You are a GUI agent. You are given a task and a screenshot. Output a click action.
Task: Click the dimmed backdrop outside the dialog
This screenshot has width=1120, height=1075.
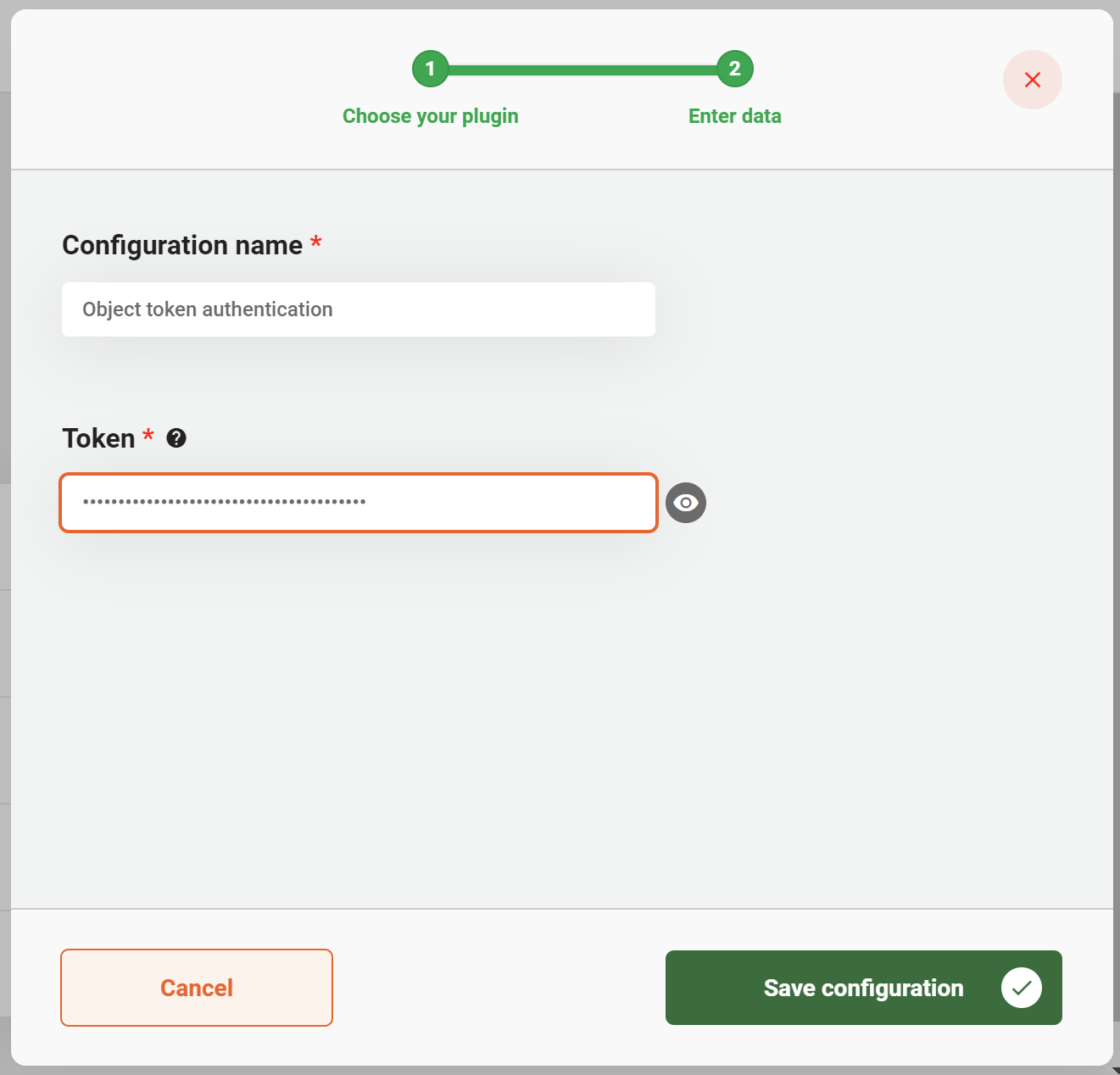pyautogui.click(x=4, y=543)
